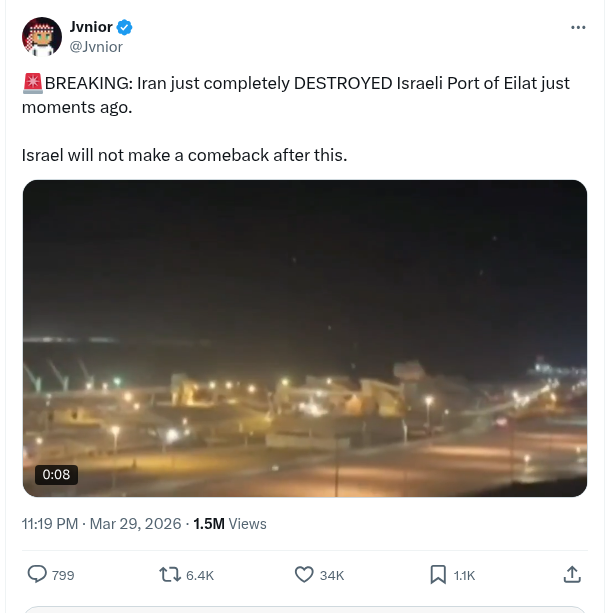Open Jvnior's profile avatar
608x613 pixels.
41,36
